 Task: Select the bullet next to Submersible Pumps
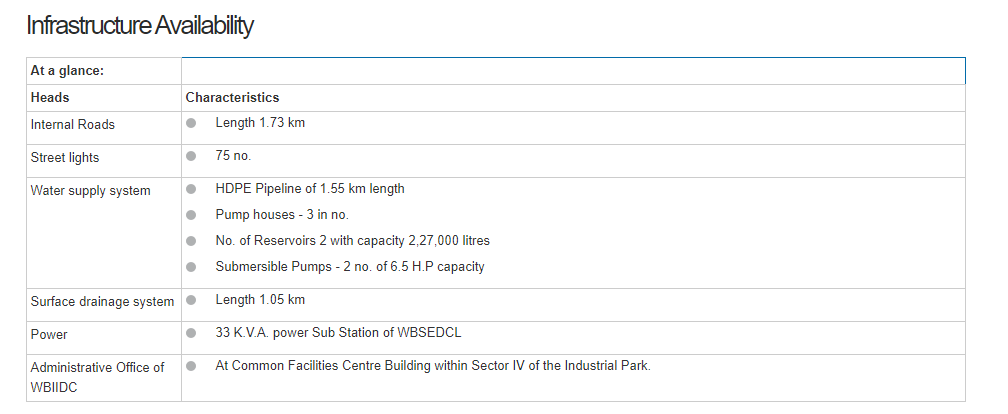pyautogui.click(x=191, y=267)
